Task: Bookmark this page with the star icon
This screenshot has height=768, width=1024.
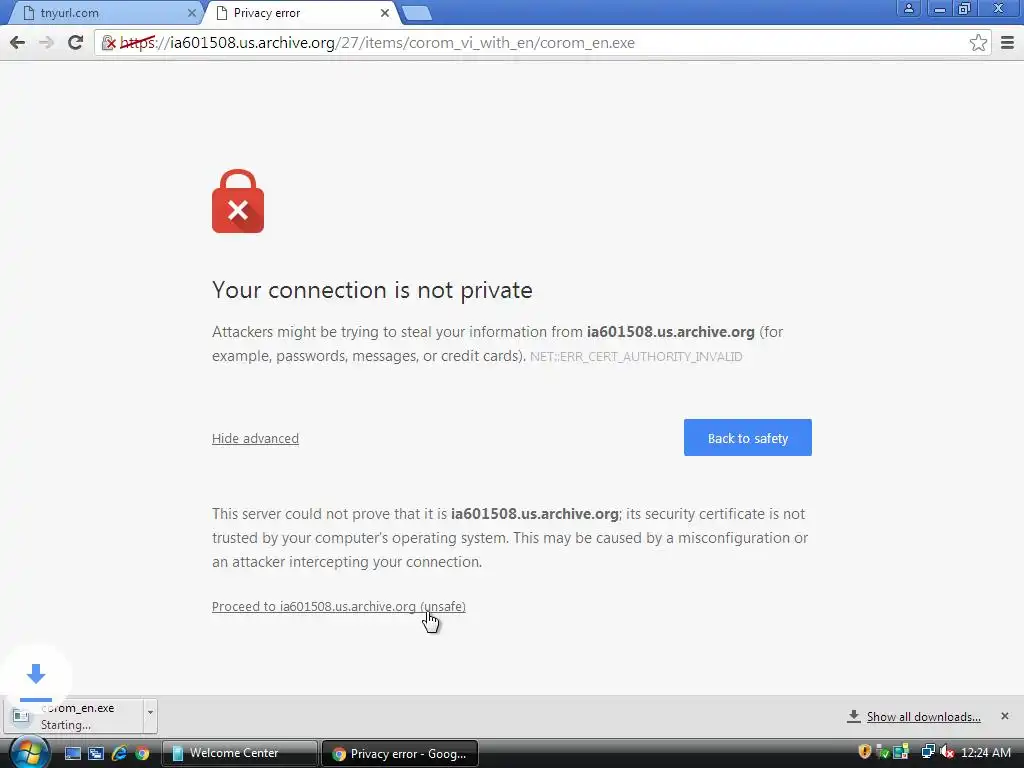Action: tap(978, 43)
